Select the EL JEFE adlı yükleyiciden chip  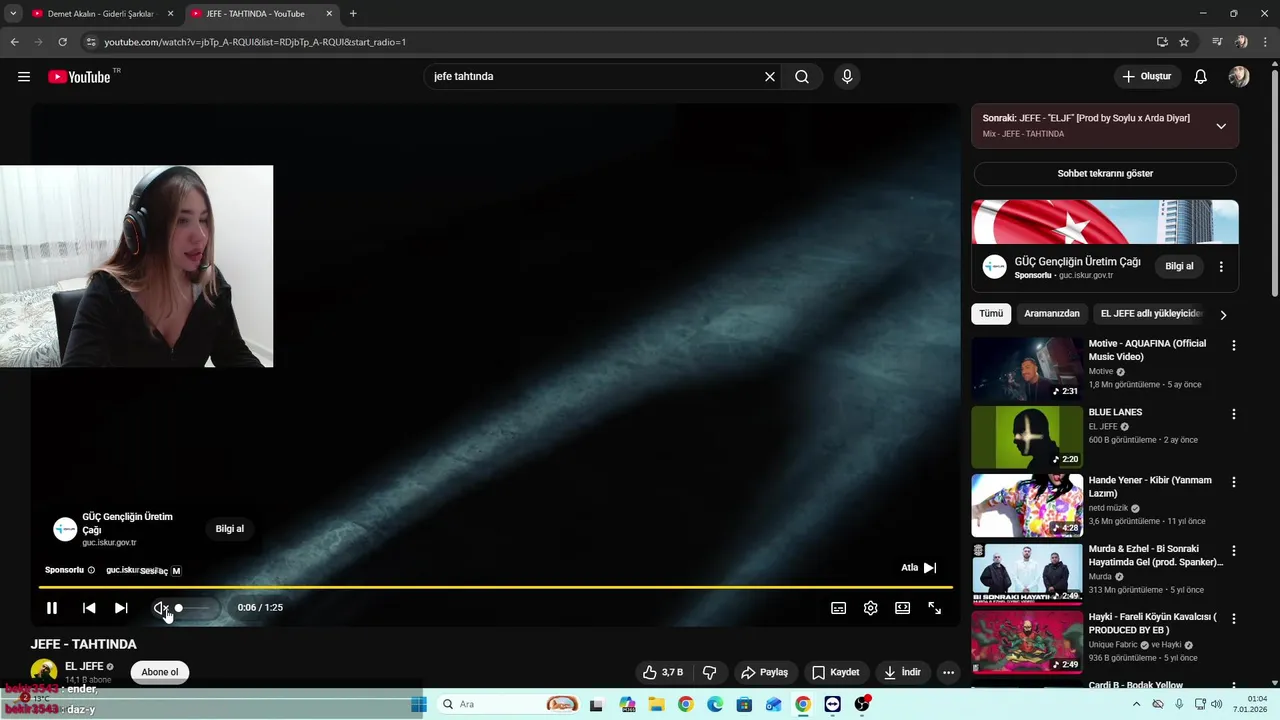1150,314
